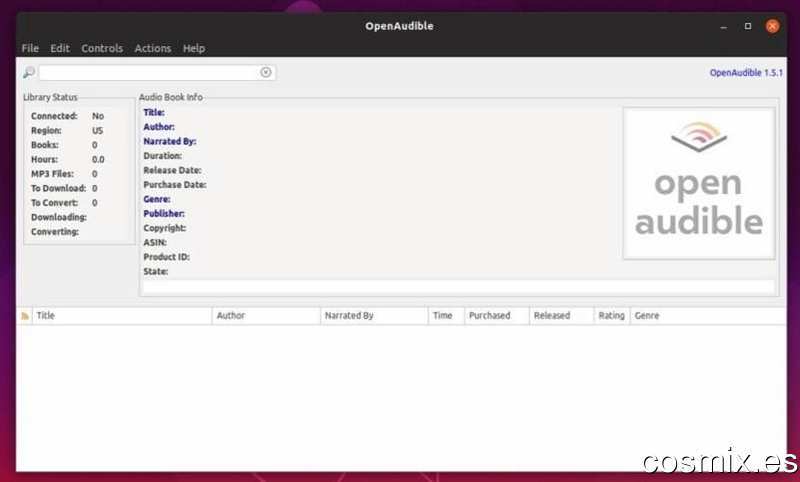Maximize the OpenAudible window
The height and width of the screenshot is (482, 800).
point(748,26)
